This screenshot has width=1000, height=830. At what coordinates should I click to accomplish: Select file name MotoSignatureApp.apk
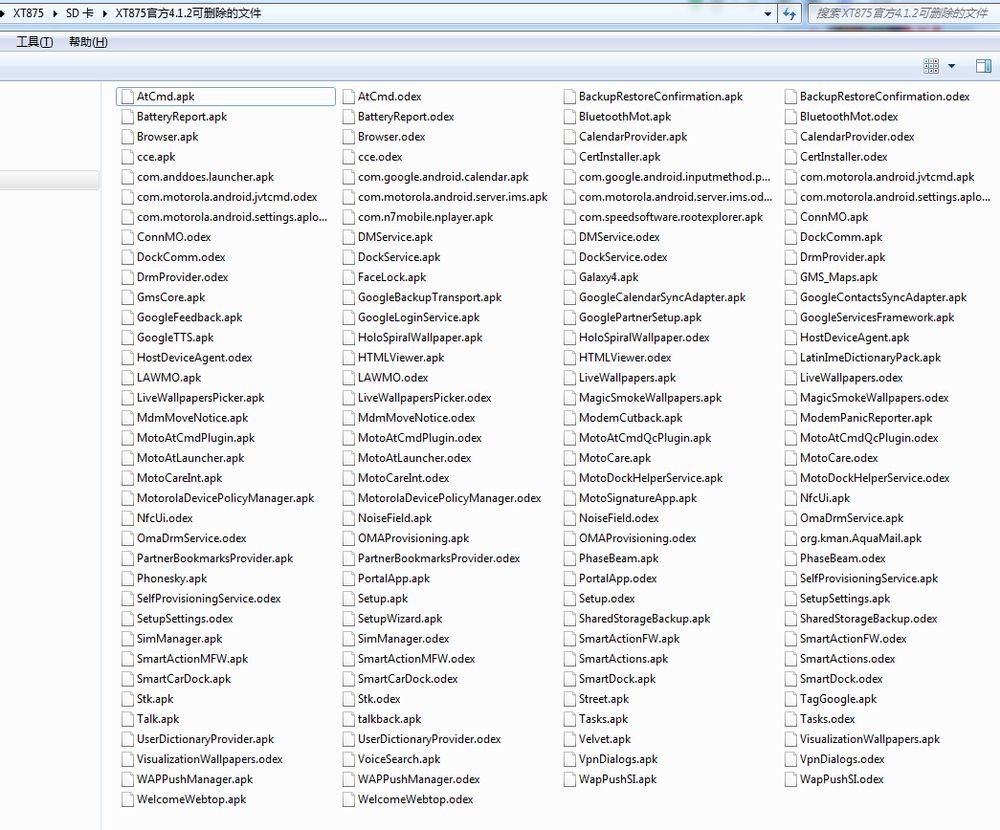[638, 498]
